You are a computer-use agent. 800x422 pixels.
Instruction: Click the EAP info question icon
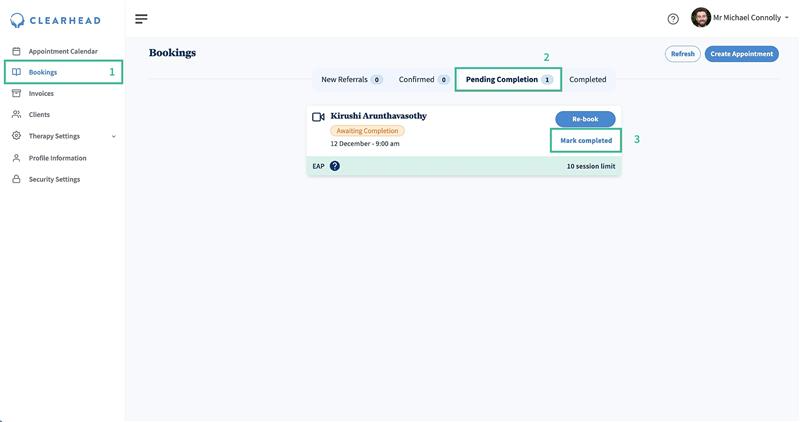335,166
